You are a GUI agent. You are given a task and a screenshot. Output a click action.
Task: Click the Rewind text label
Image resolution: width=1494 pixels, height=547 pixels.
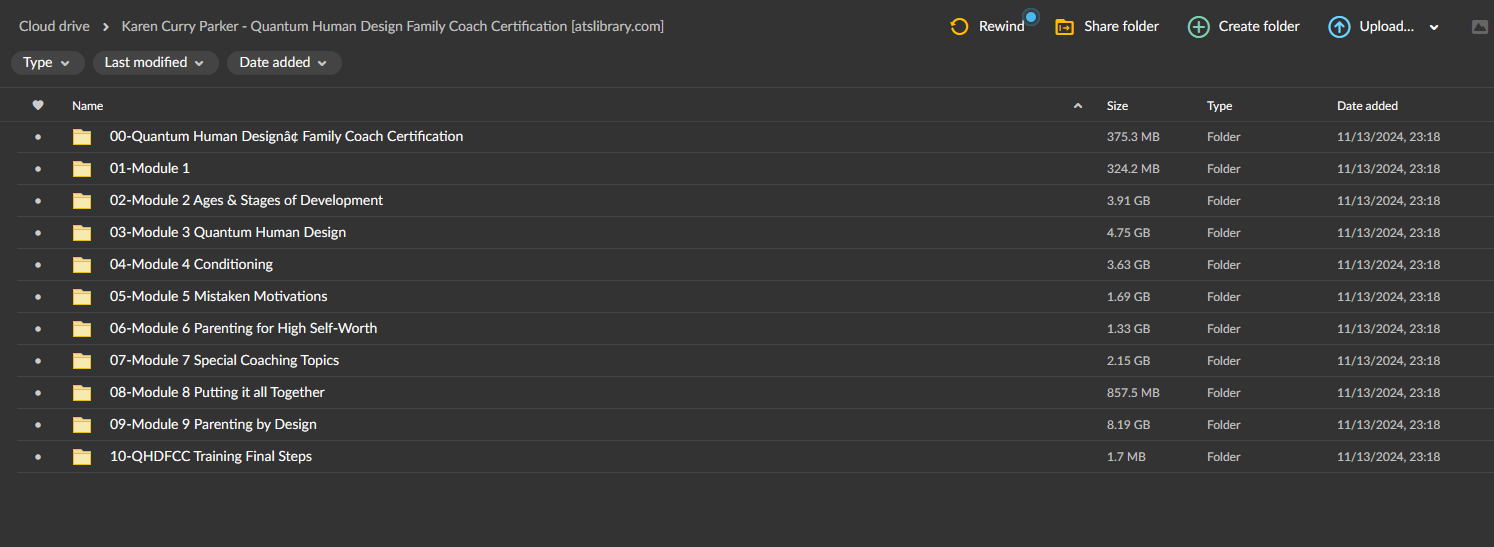1001,27
